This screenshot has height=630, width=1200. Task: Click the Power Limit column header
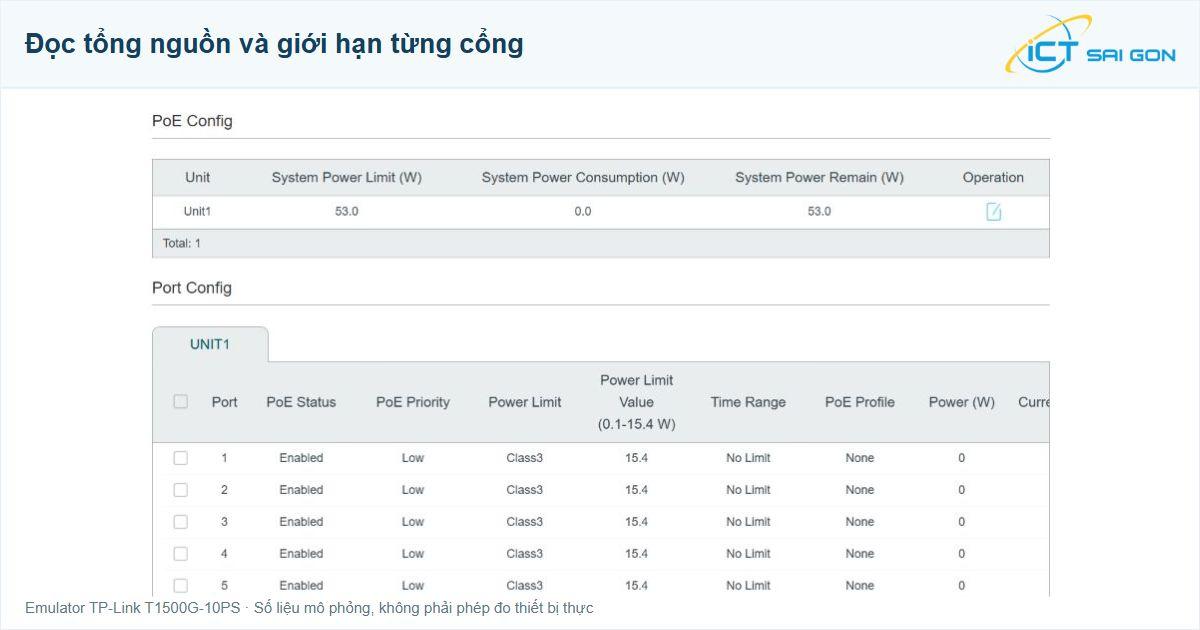click(525, 402)
